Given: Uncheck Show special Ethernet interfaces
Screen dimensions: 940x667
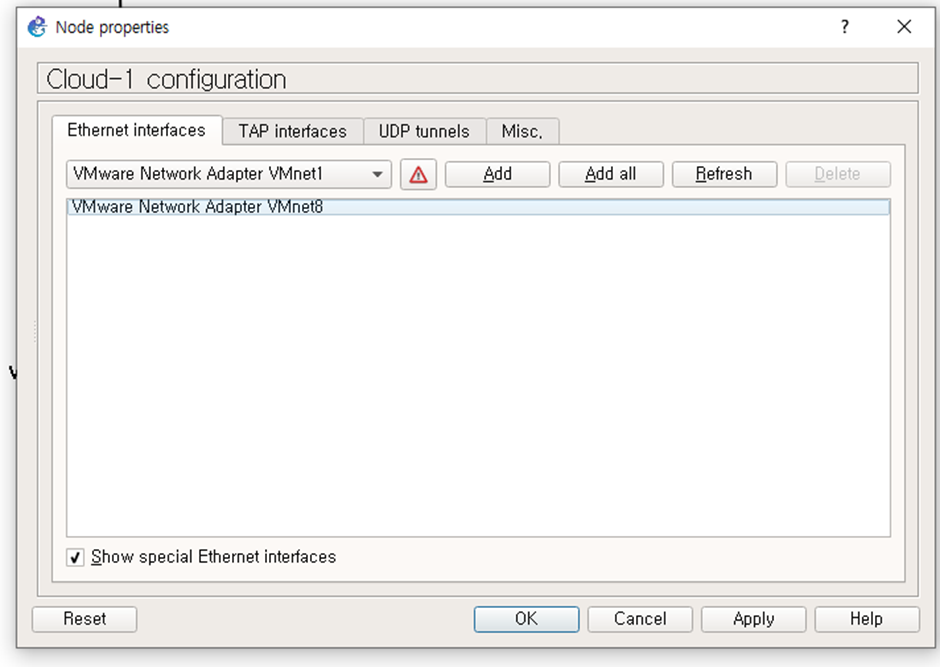Looking at the screenshot, I should [75, 557].
